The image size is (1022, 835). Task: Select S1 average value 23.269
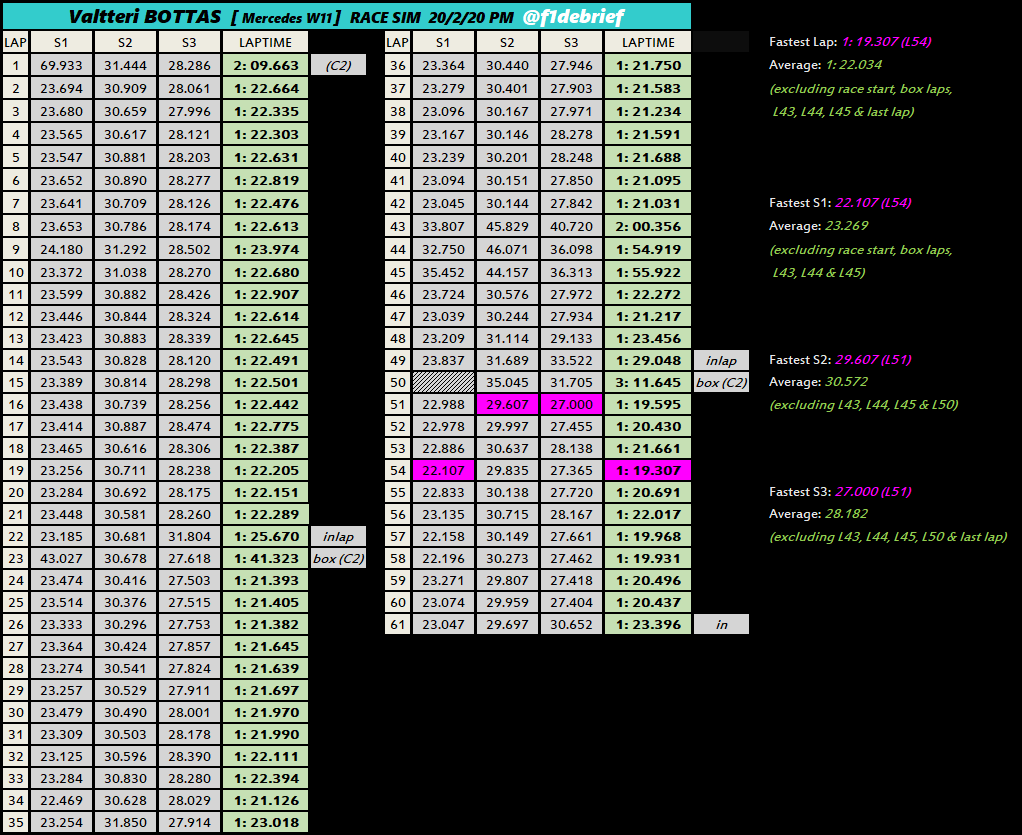point(847,226)
